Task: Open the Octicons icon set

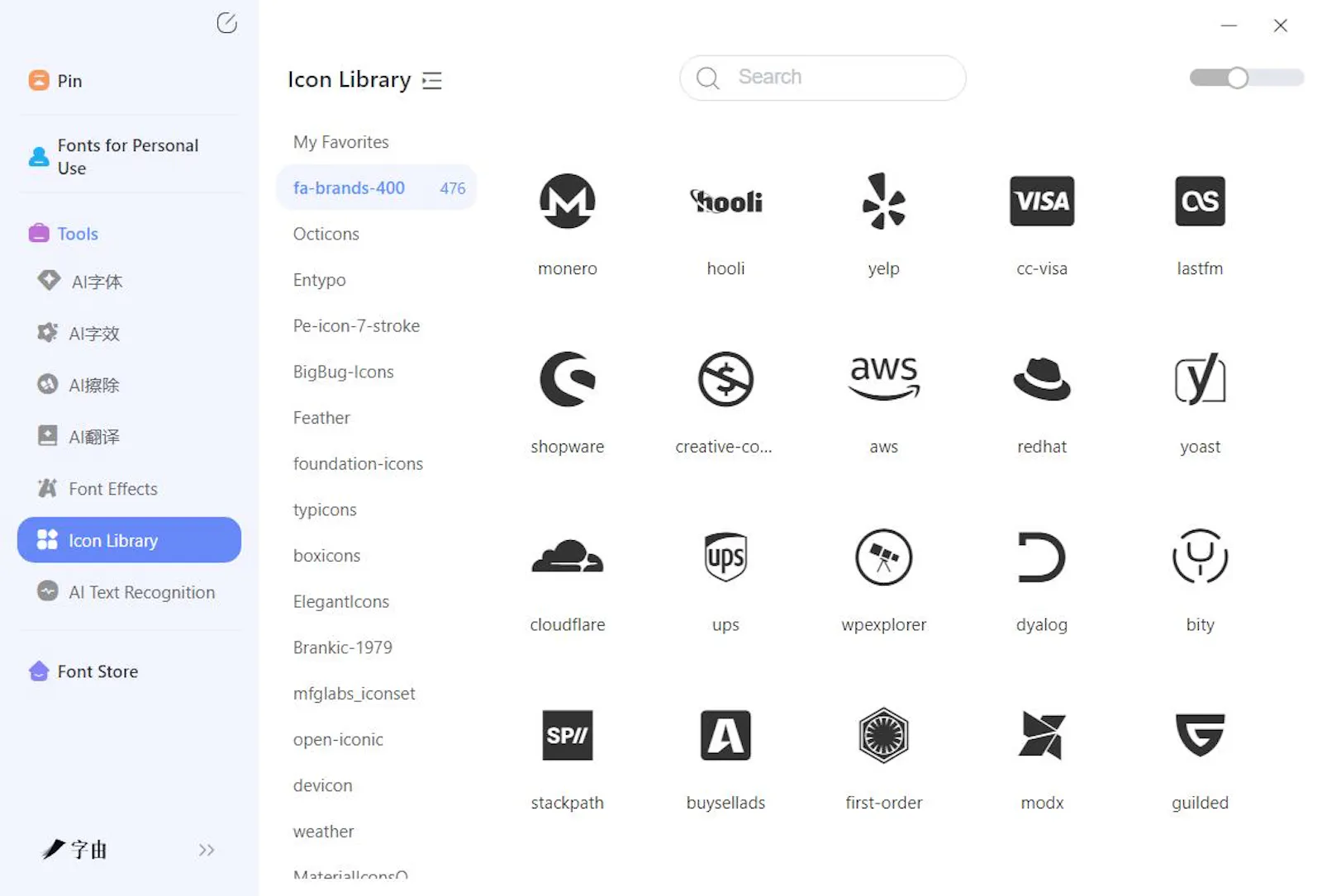Action: pyautogui.click(x=326, y=234)
